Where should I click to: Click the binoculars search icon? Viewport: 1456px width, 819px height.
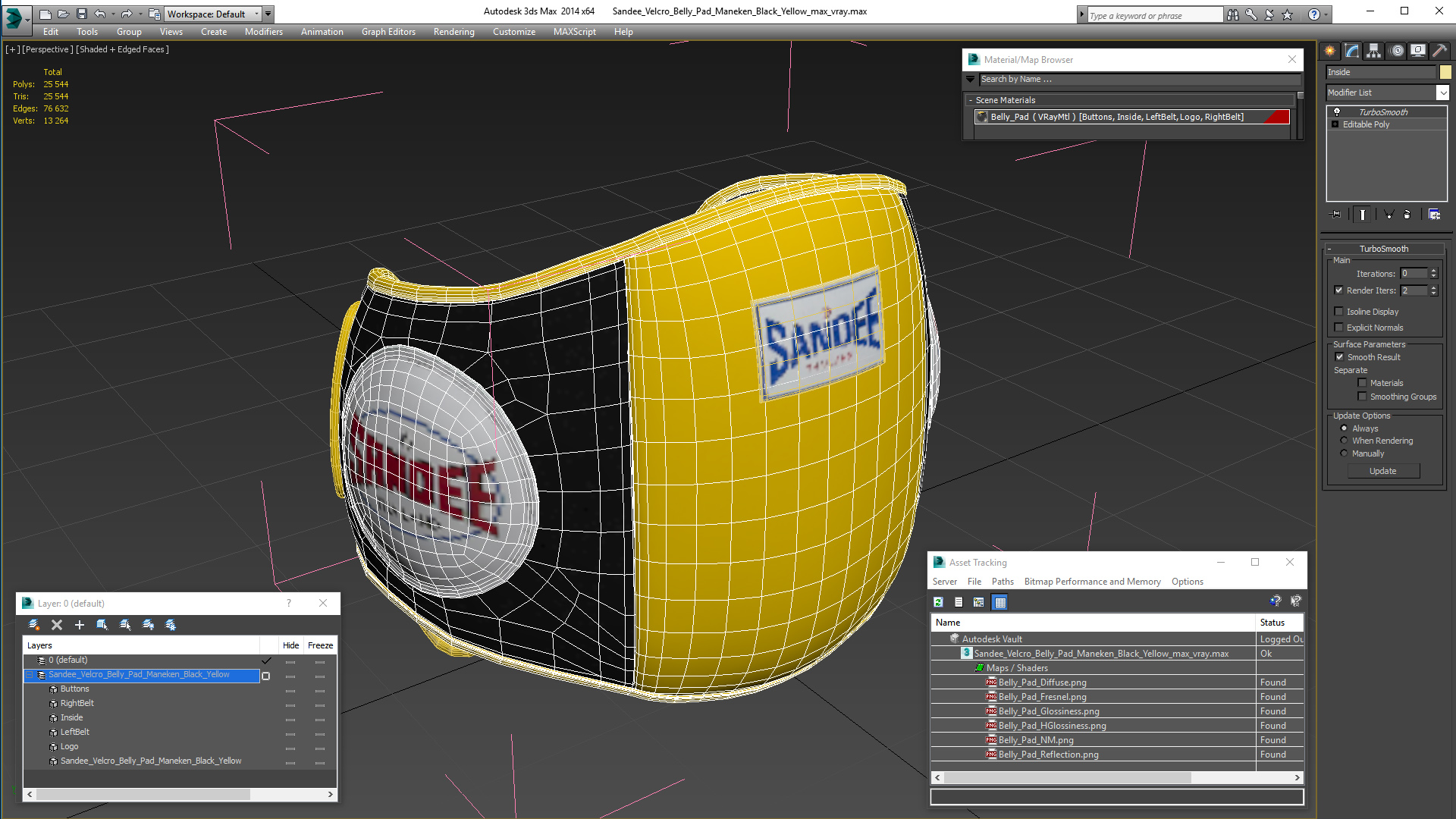click(1233, 14)
